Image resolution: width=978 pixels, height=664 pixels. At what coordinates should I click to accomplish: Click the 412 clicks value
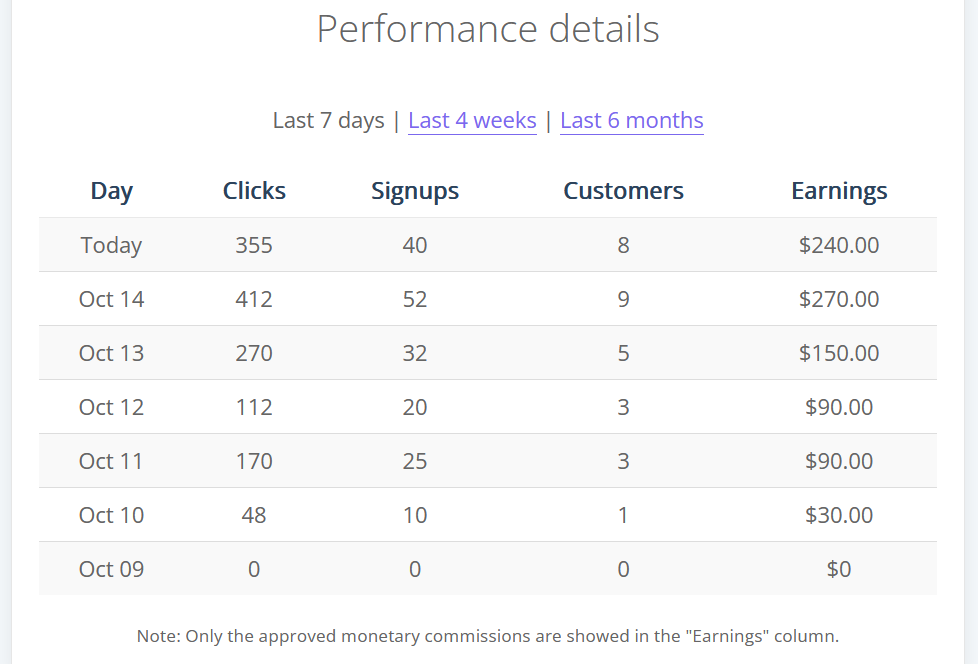point(254,299)
